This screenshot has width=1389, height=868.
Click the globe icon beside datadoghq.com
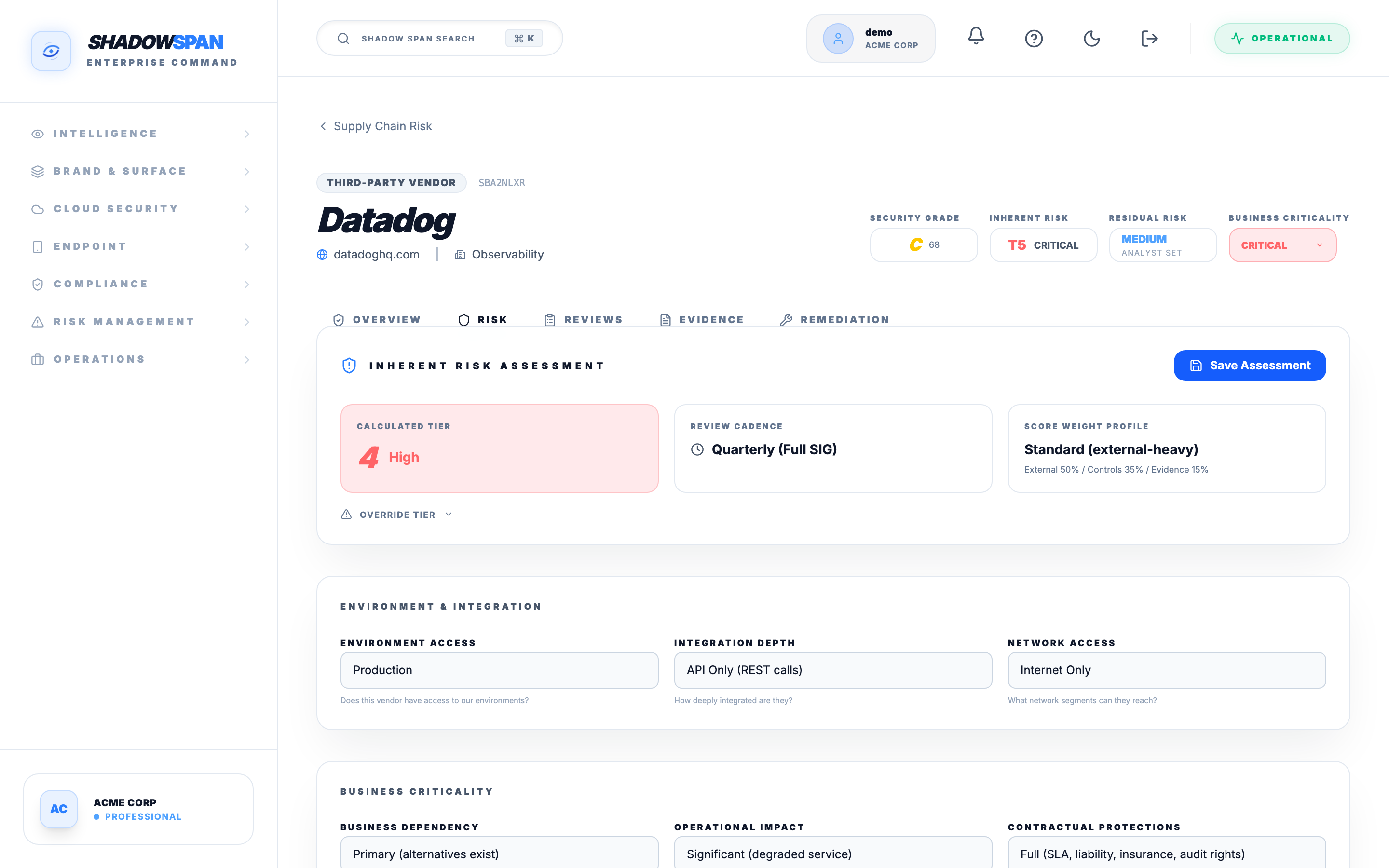coord(322,254)
